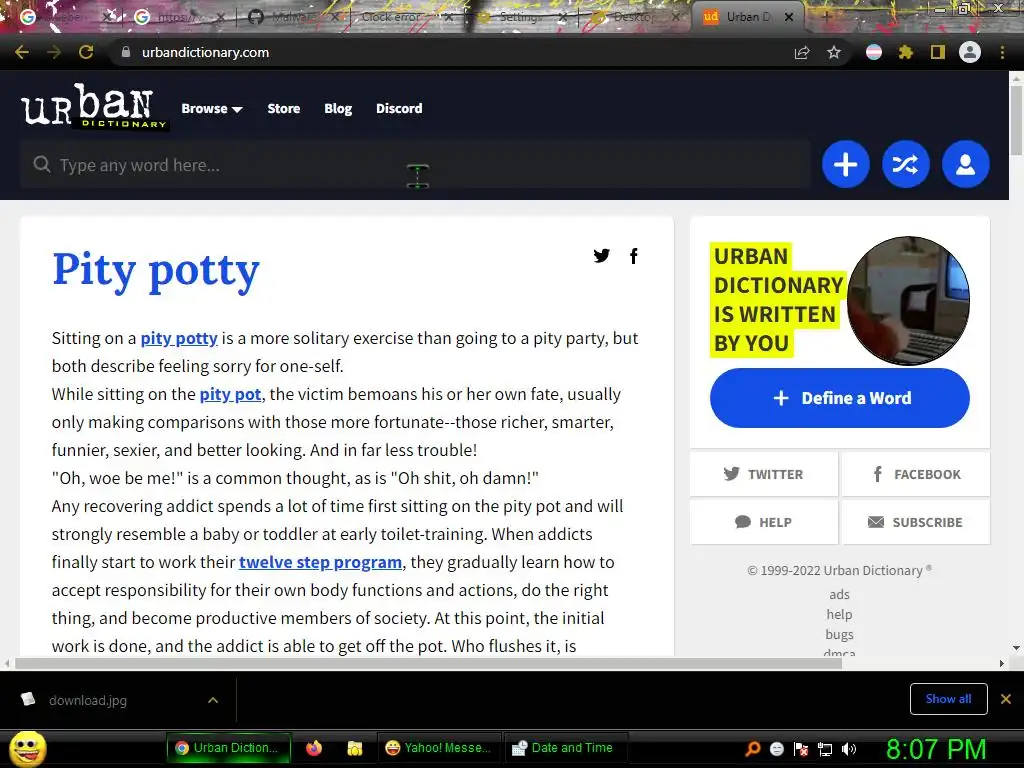Bookmark this page with the star icon
Image resolution: width=1024 pixels, height=768 pixels.
[834, 52]
